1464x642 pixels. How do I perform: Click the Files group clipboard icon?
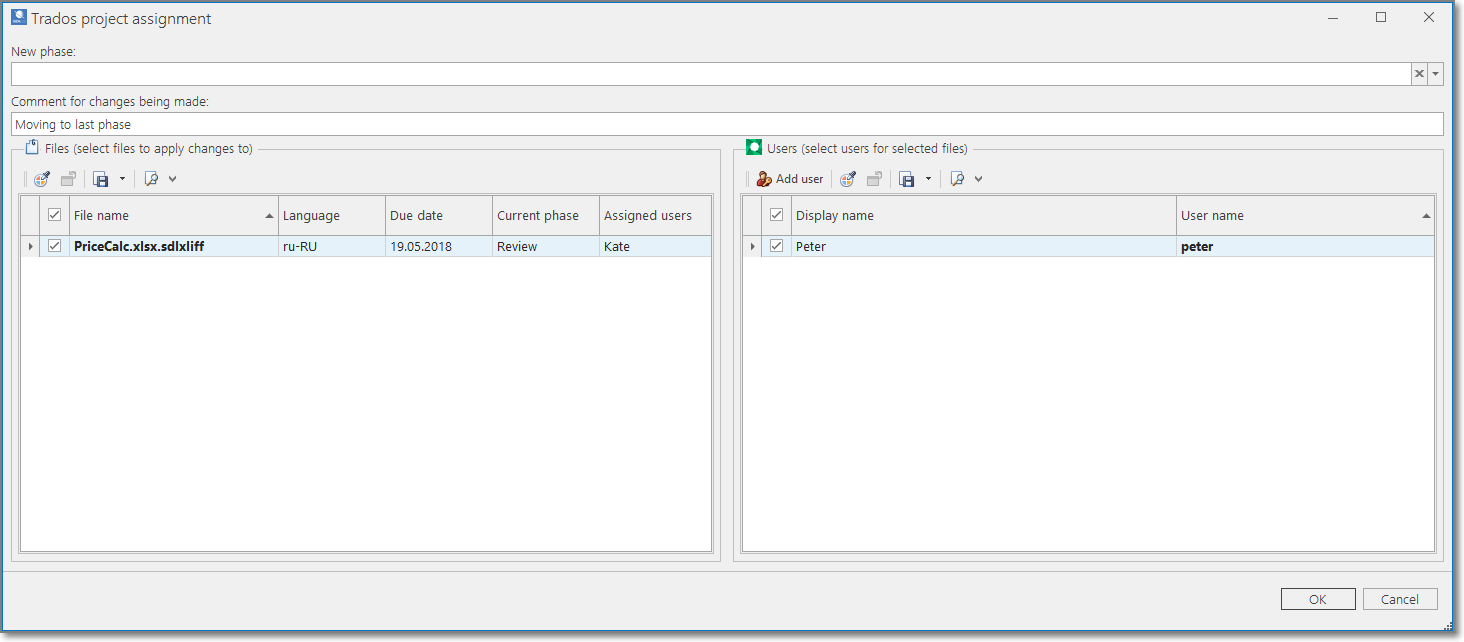pyautogui.click(x=32, y=147)
